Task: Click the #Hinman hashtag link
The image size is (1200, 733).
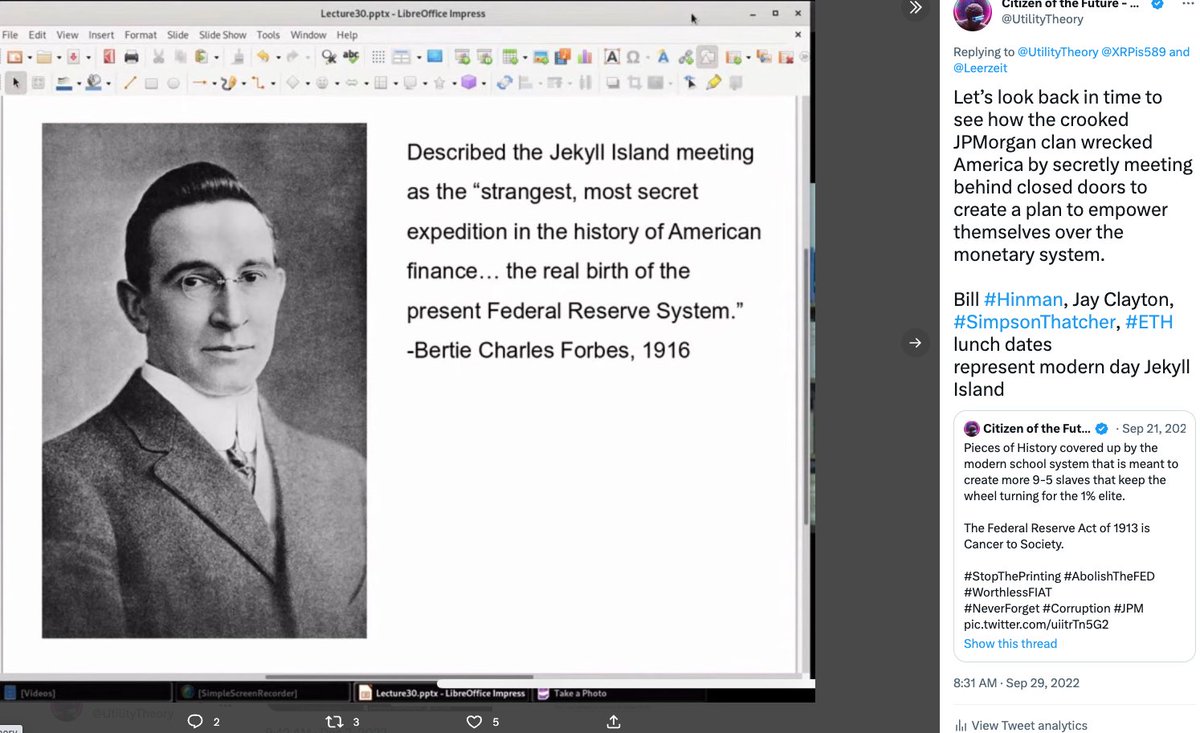Action: [1022, 299]
